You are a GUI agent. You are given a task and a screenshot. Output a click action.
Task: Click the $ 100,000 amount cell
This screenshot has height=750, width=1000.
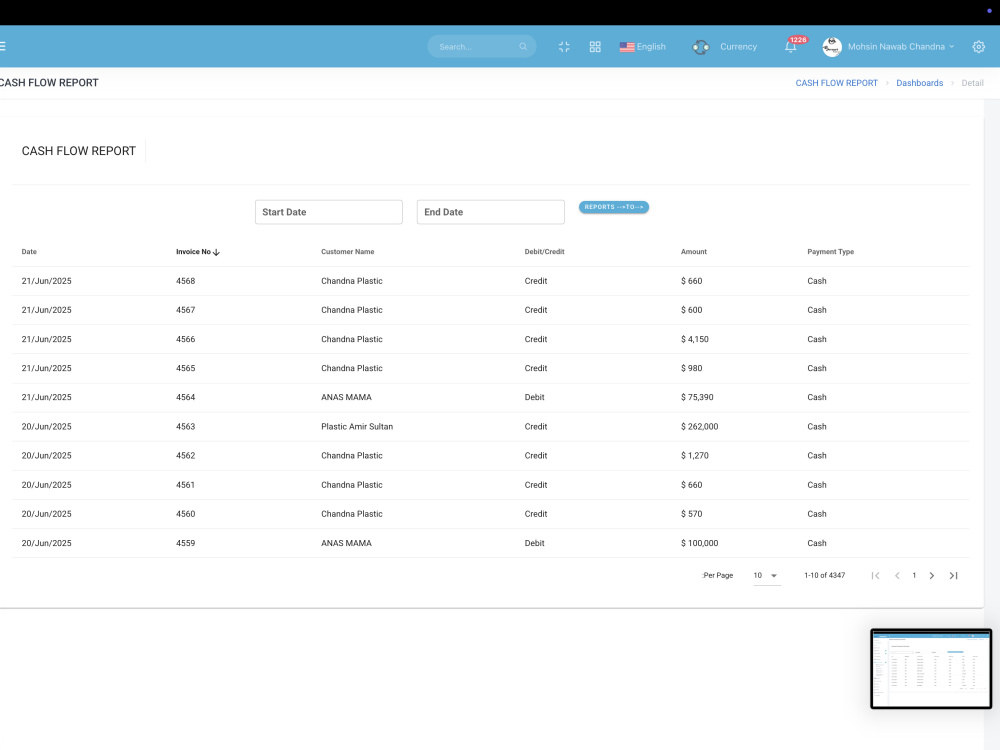tap(700, 543)
